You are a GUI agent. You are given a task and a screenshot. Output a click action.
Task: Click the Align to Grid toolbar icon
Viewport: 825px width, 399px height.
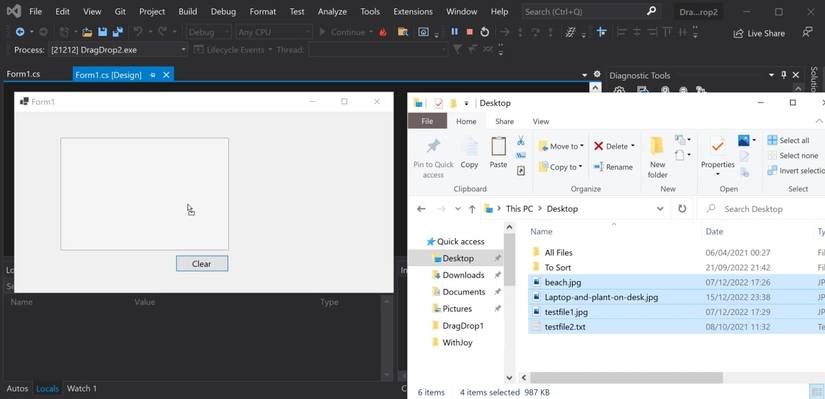[x=601, y=32]
